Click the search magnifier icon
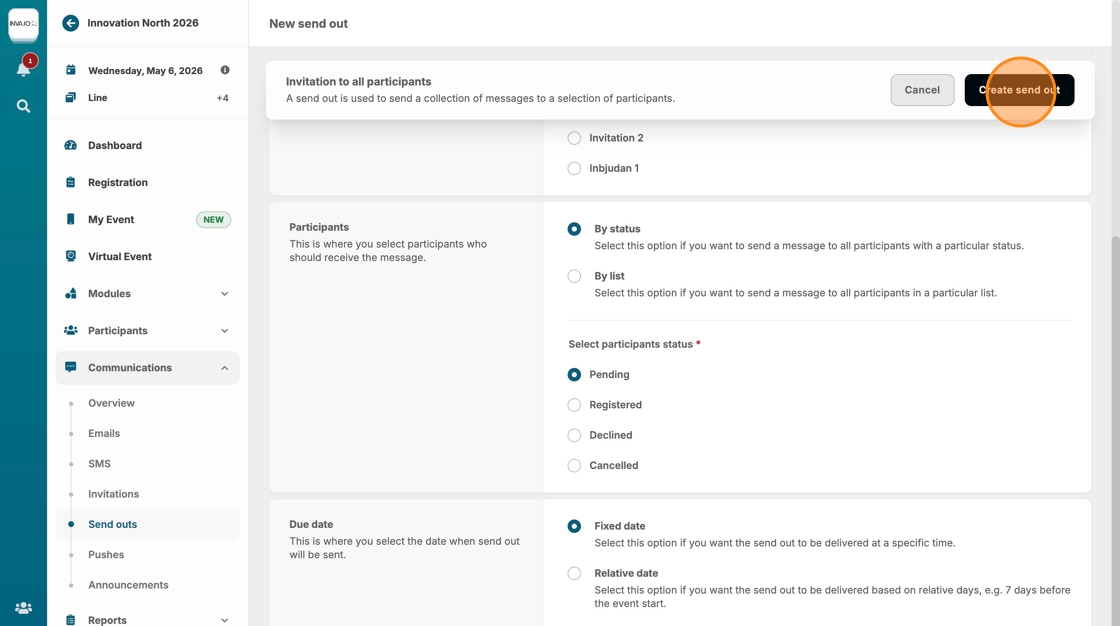The image size is (1120, 626). point(23,106)
